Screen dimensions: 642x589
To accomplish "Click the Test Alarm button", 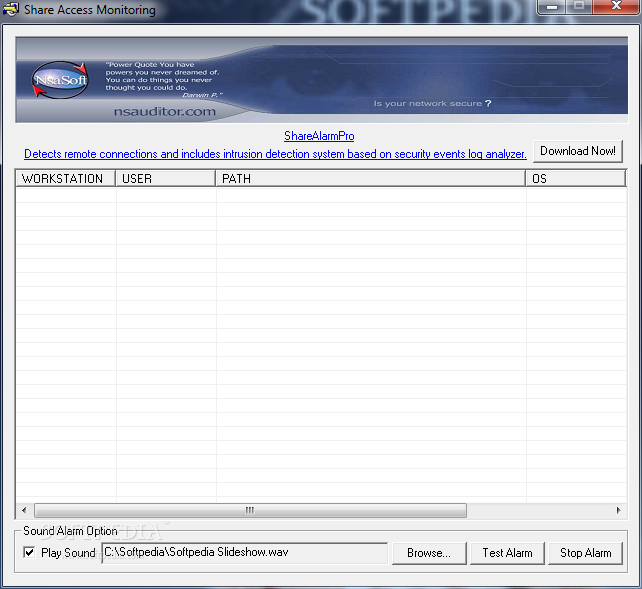I will click(x=507, y=553).
